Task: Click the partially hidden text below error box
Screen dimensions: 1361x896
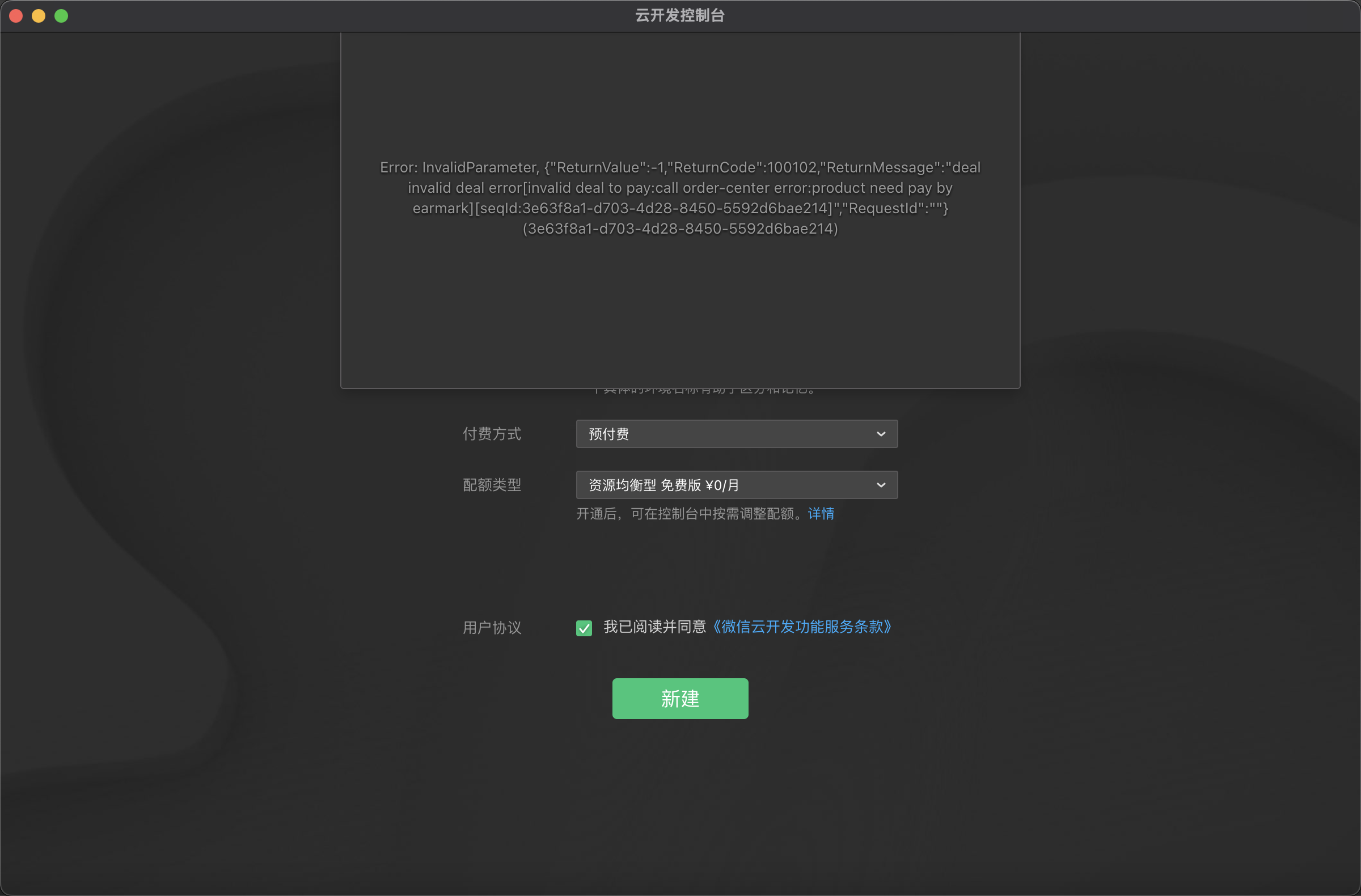Action: tap(703, 391)
